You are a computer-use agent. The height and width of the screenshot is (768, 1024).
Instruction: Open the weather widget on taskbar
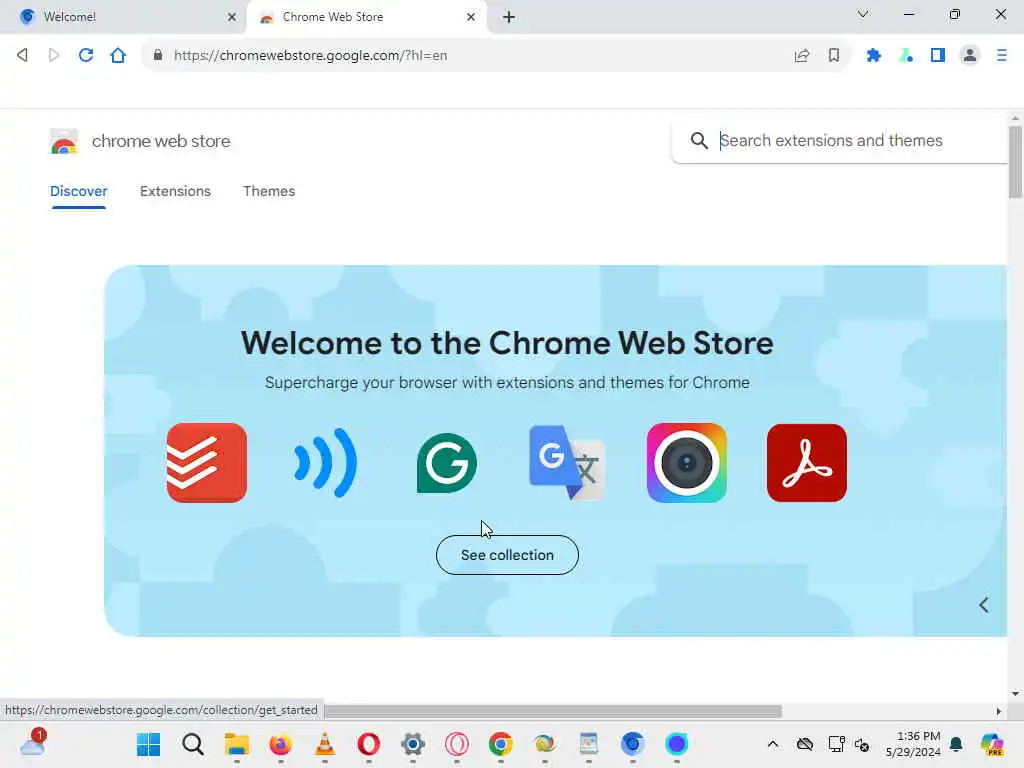point(33,743)
